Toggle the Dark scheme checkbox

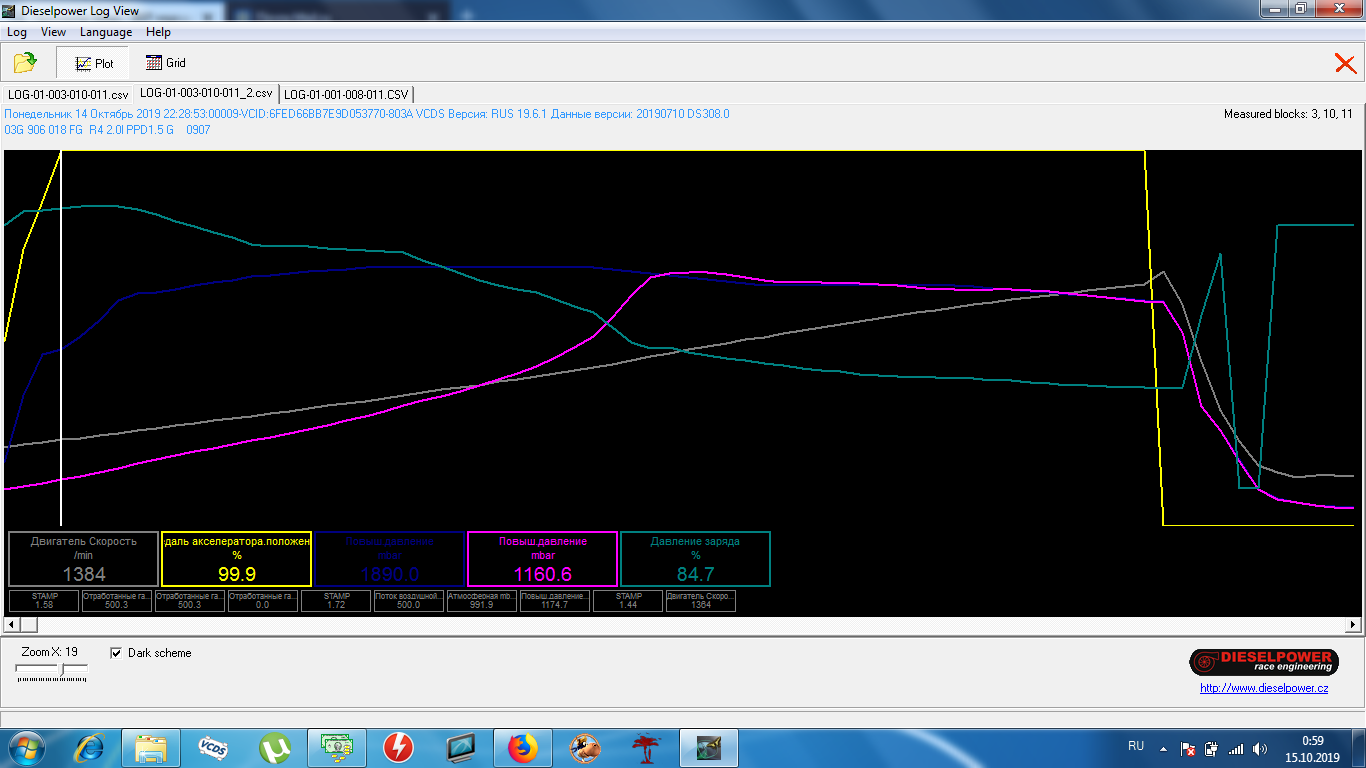coord(116,653)
